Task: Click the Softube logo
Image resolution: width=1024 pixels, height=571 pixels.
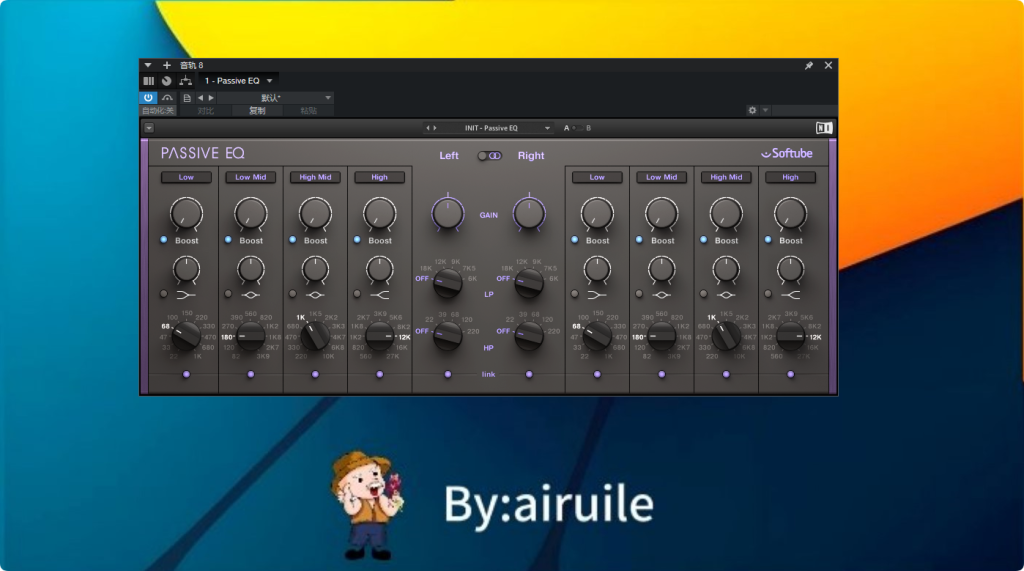Action: tap(786, 154)
